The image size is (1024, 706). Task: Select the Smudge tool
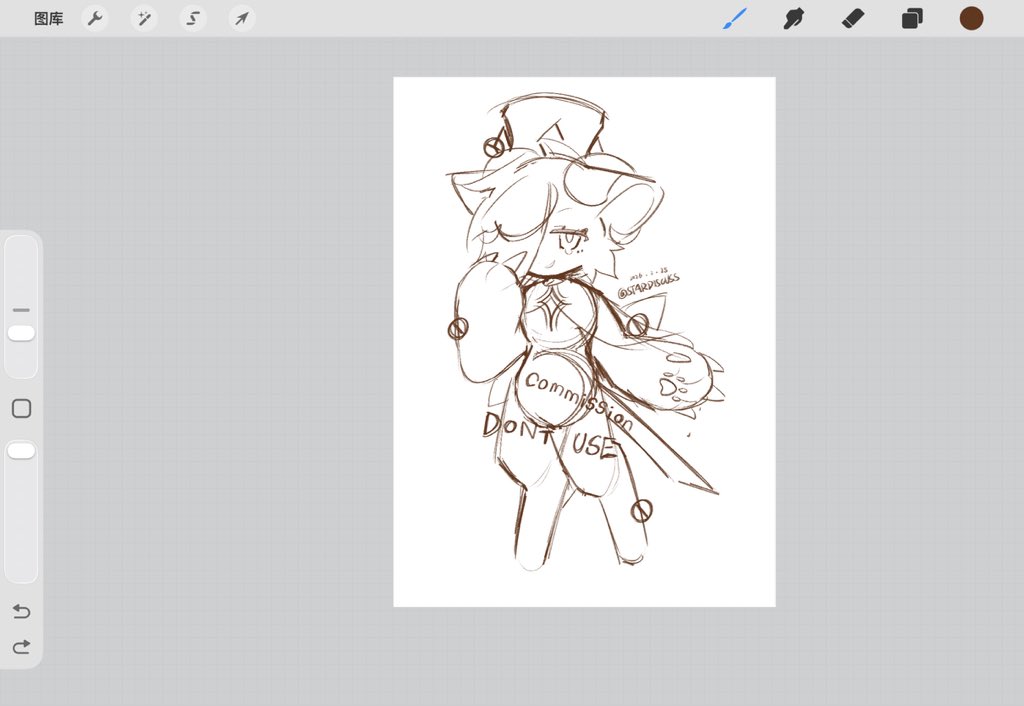[x=793, y=19]
